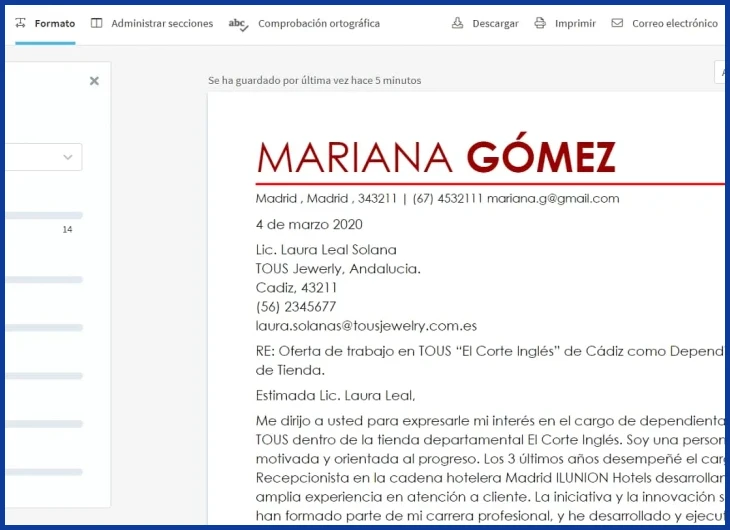This screenshot has height=530, width=730.
Task: Adjust the slider showing value 14
Action: click(44, 216)
